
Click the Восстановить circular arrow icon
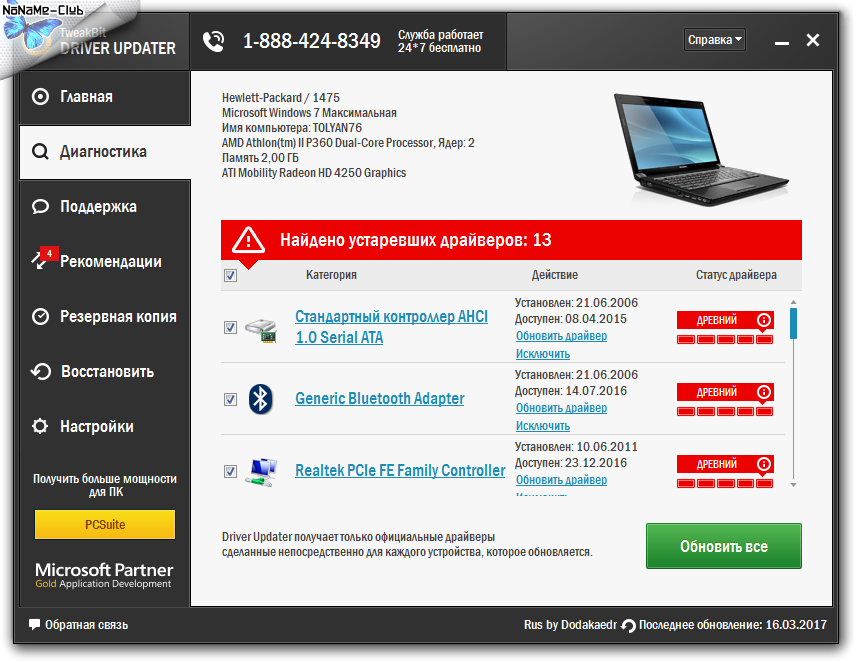pyautogui.click(x=40, y=371)
